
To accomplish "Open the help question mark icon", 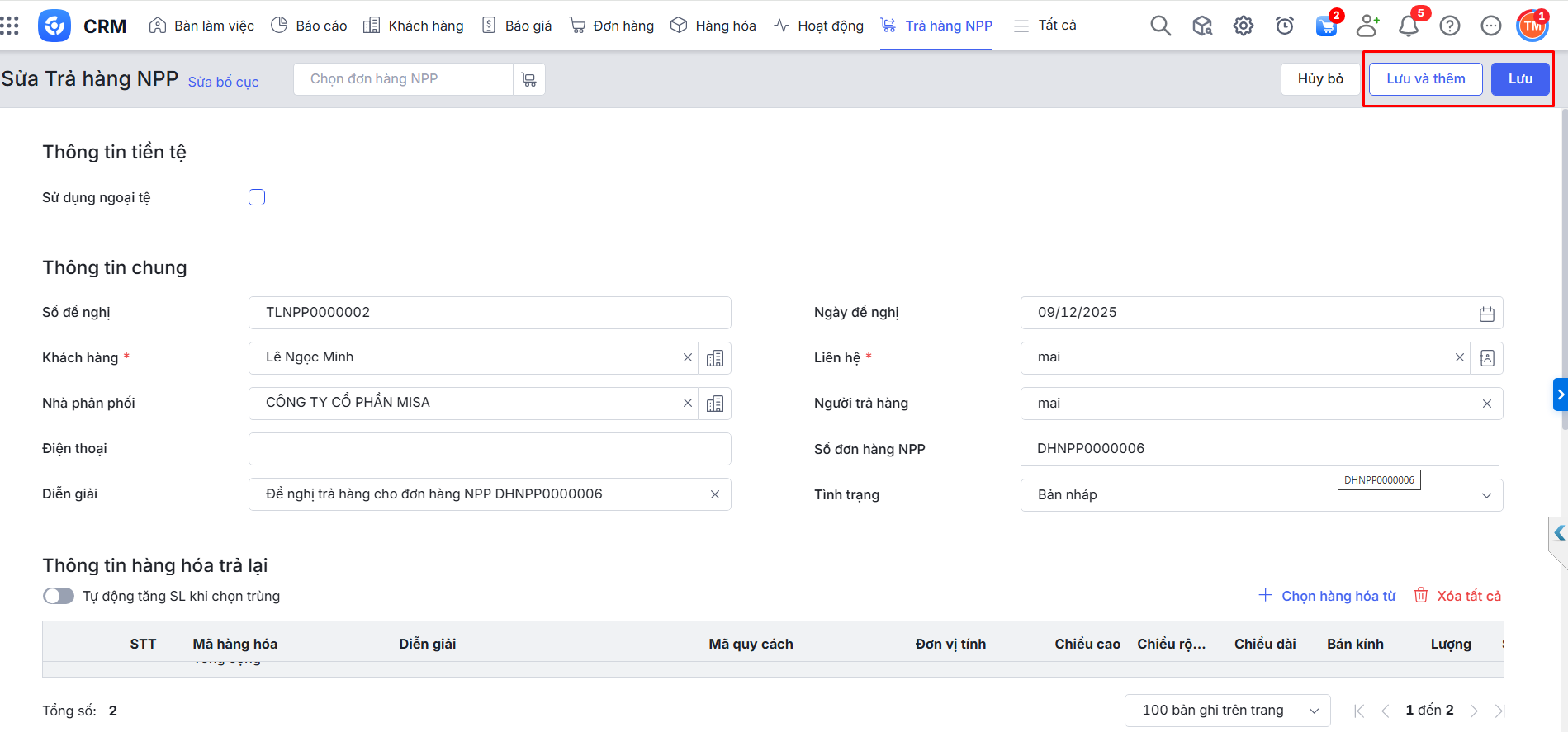I will pos(1449,26).
